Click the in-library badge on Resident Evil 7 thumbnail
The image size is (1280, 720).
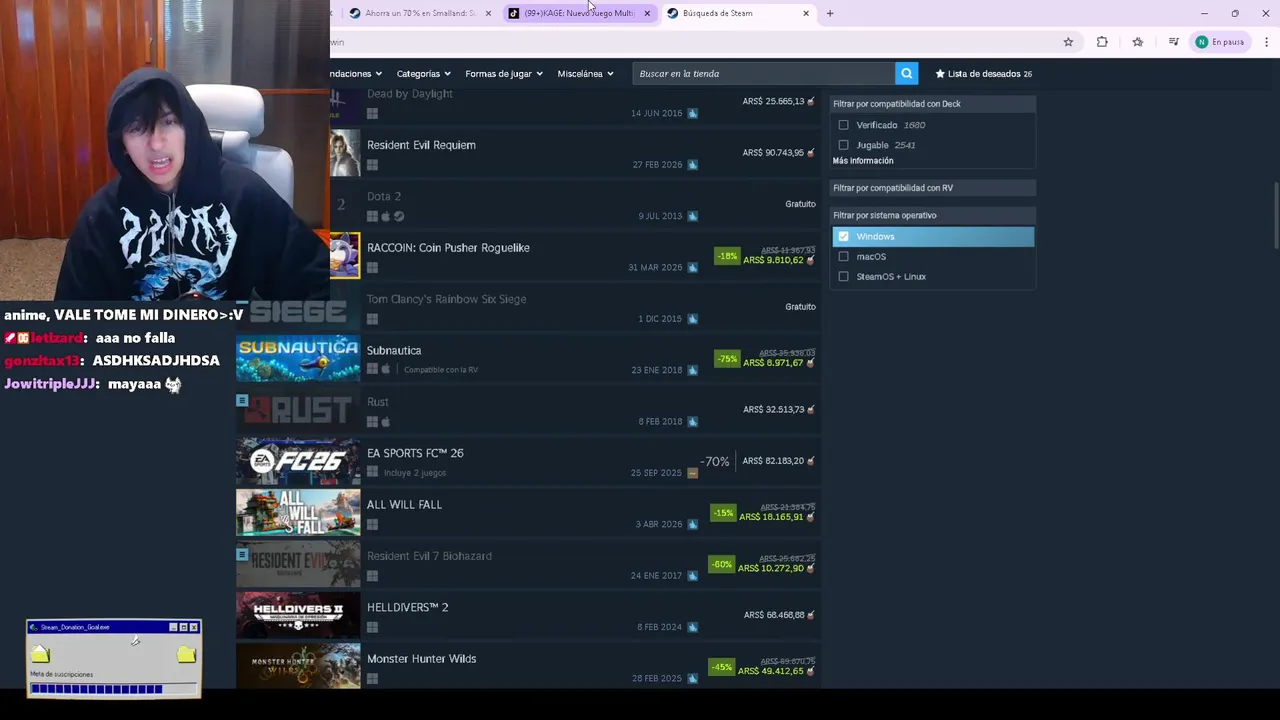pyautogui.click(x=242, y=554)
